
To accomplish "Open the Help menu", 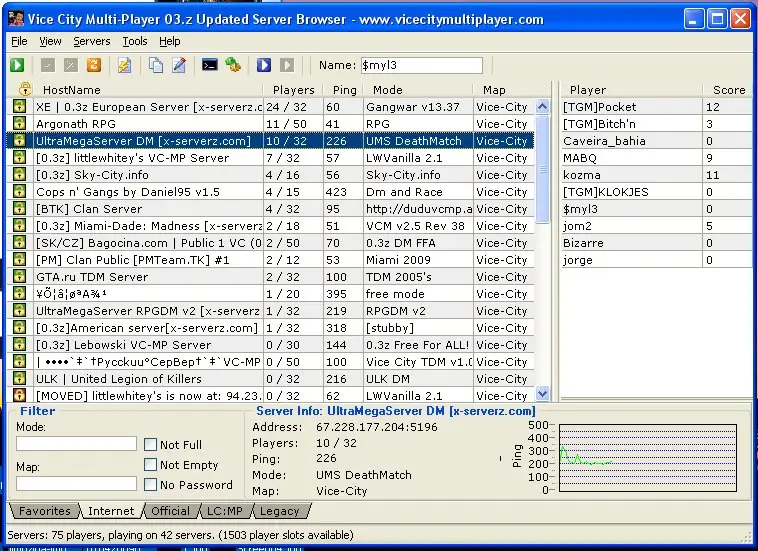I will coord(170,42).
